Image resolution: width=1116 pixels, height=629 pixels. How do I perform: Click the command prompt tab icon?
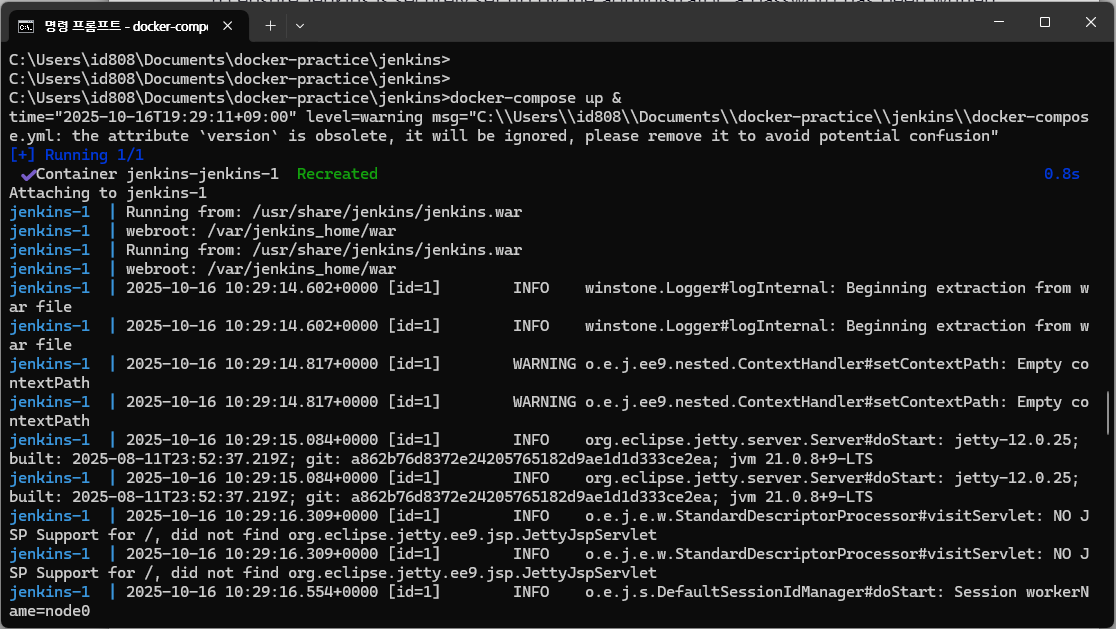(x=26, y=26)
